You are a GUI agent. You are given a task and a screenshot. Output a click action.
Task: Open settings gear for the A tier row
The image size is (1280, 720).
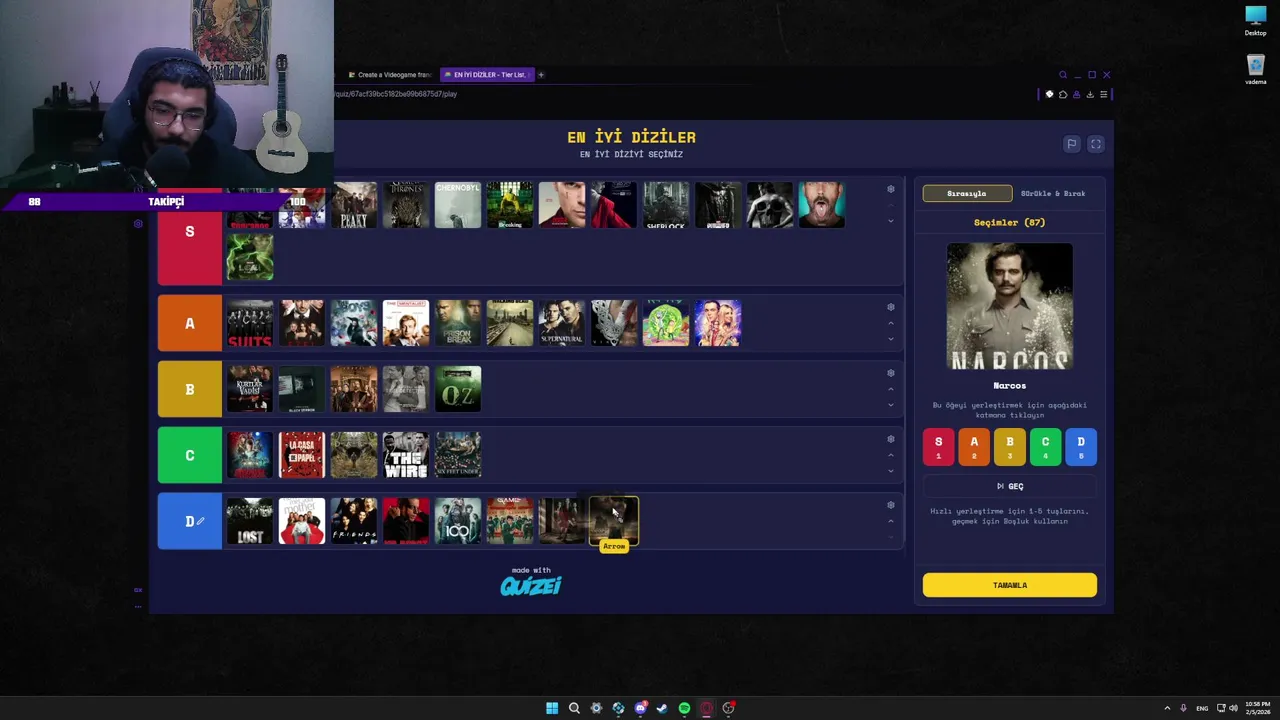(891, 307)
